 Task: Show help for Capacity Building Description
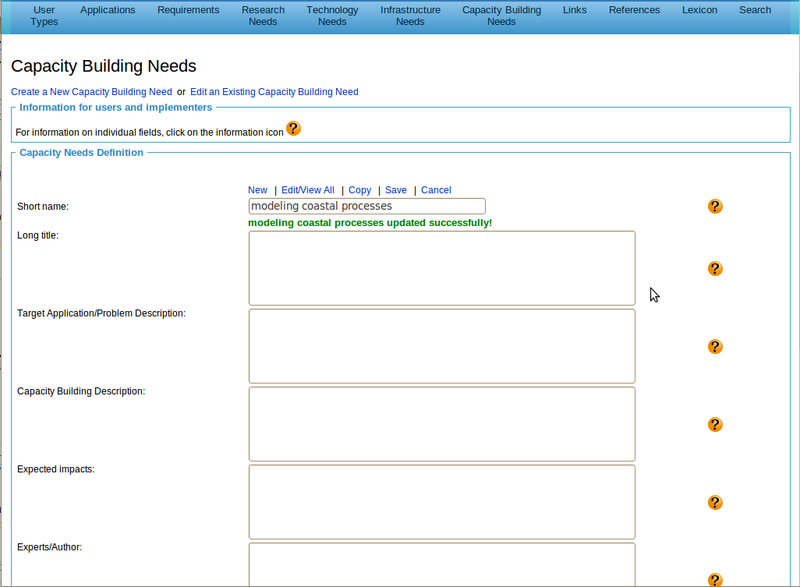tap(715, 424)
